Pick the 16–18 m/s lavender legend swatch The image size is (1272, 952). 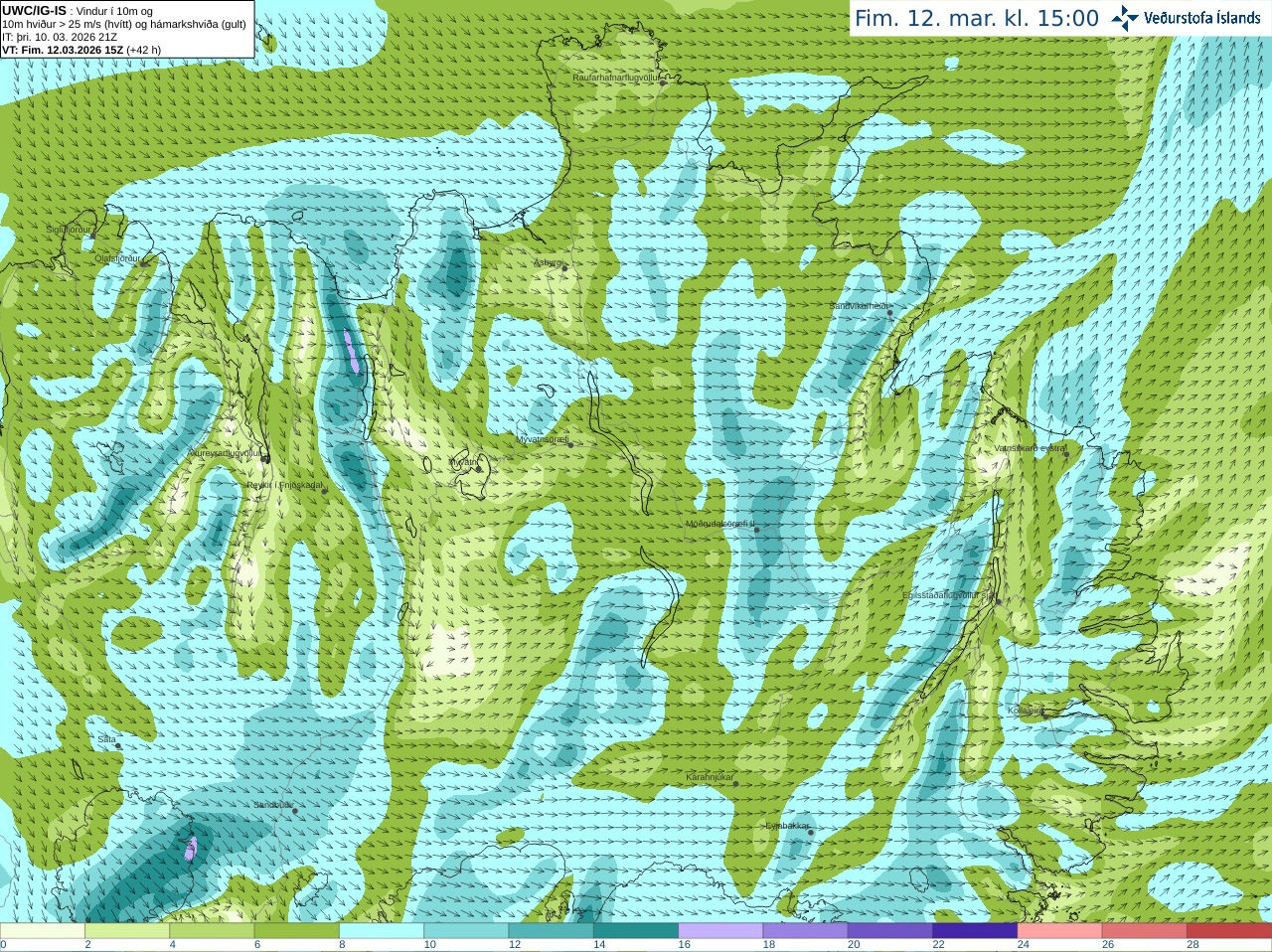[720, 931]
